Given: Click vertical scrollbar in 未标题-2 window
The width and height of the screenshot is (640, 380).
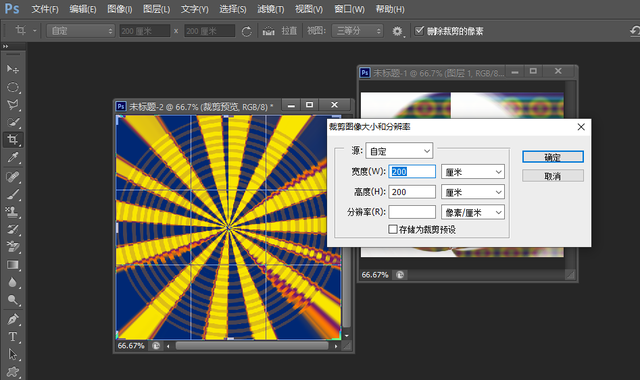Looking at the screenshot, I should pyautogui.click(x=346, y=287).
